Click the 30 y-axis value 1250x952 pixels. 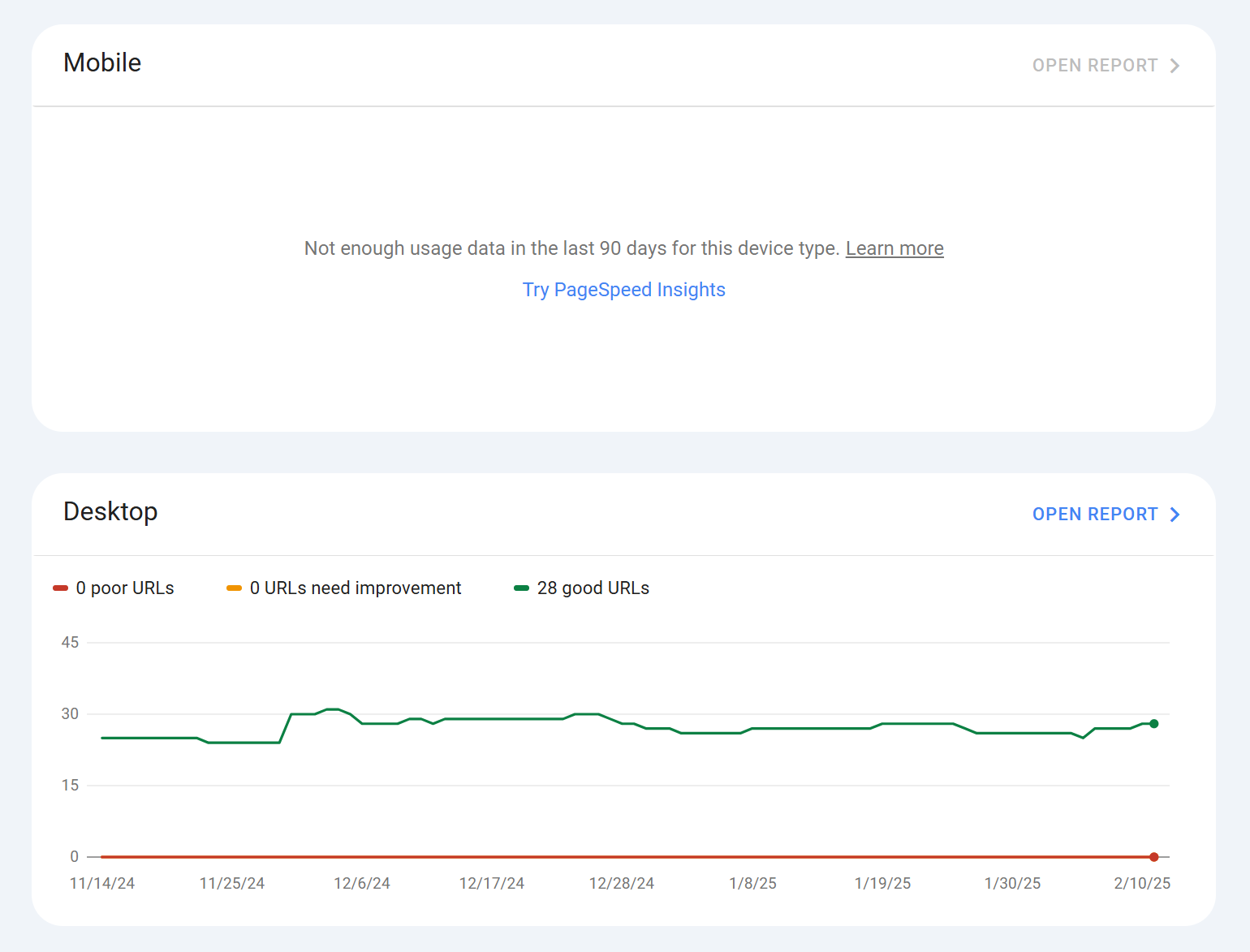pos(70,714)
